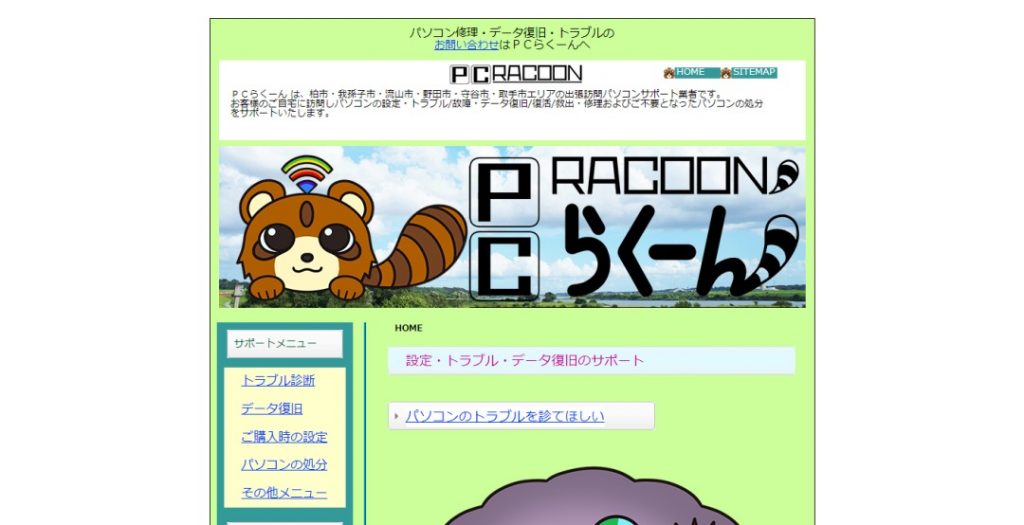The width and height of the screenshot is (1024, 525).
Task: Open トラブル診断 in the support menu
Action: pos(278,381)
